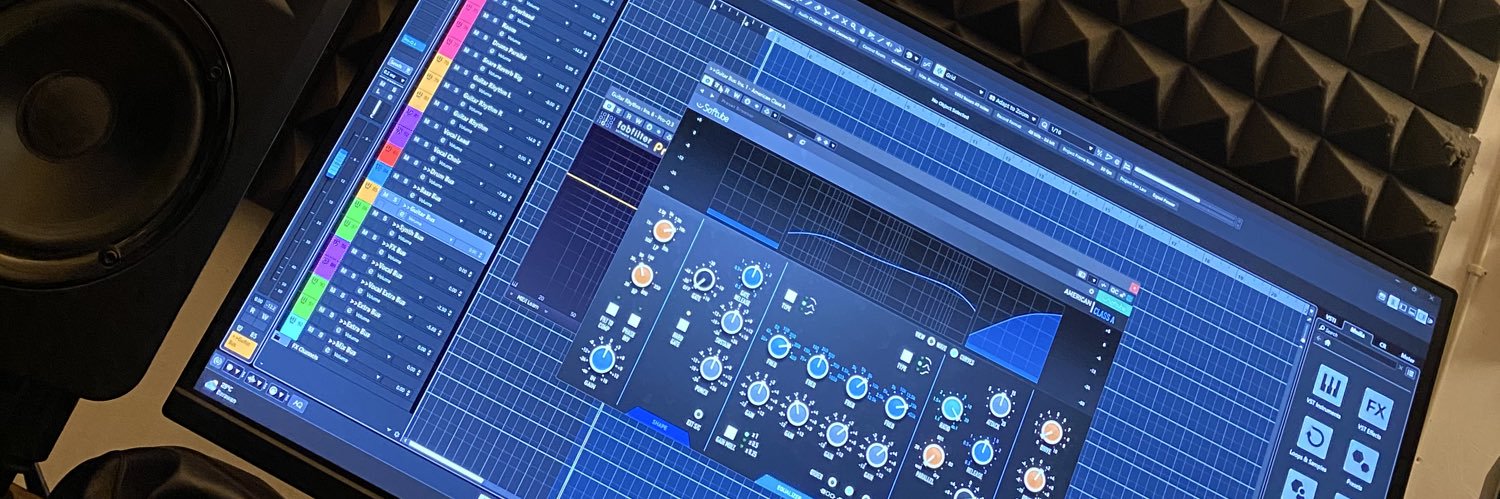Screen dimensions: 1500x499
Task: Click the AQ button below track list
Action: 298,404
